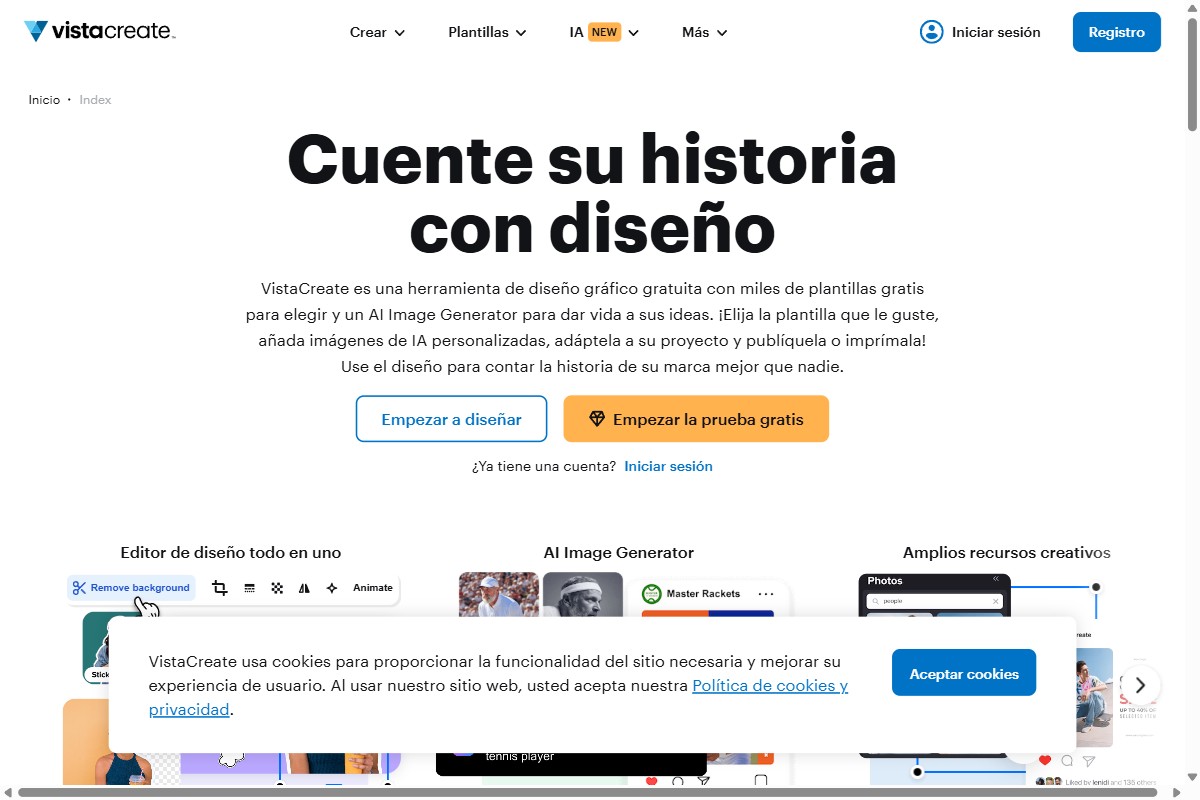Click the 'Editor de diseño todo en uno' heading
This screenshot has height=800, width=1200.
pos(231,552)
